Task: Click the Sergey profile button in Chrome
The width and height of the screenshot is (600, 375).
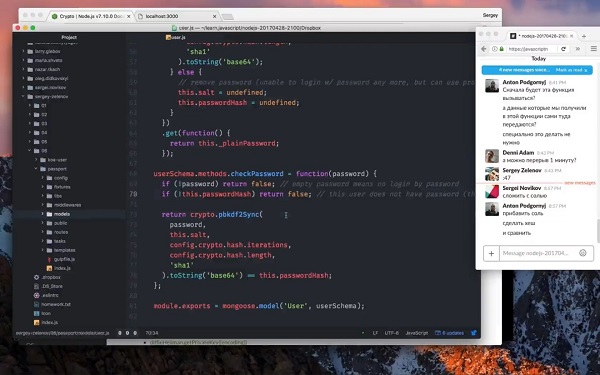Action: click(x=490, y=15)
